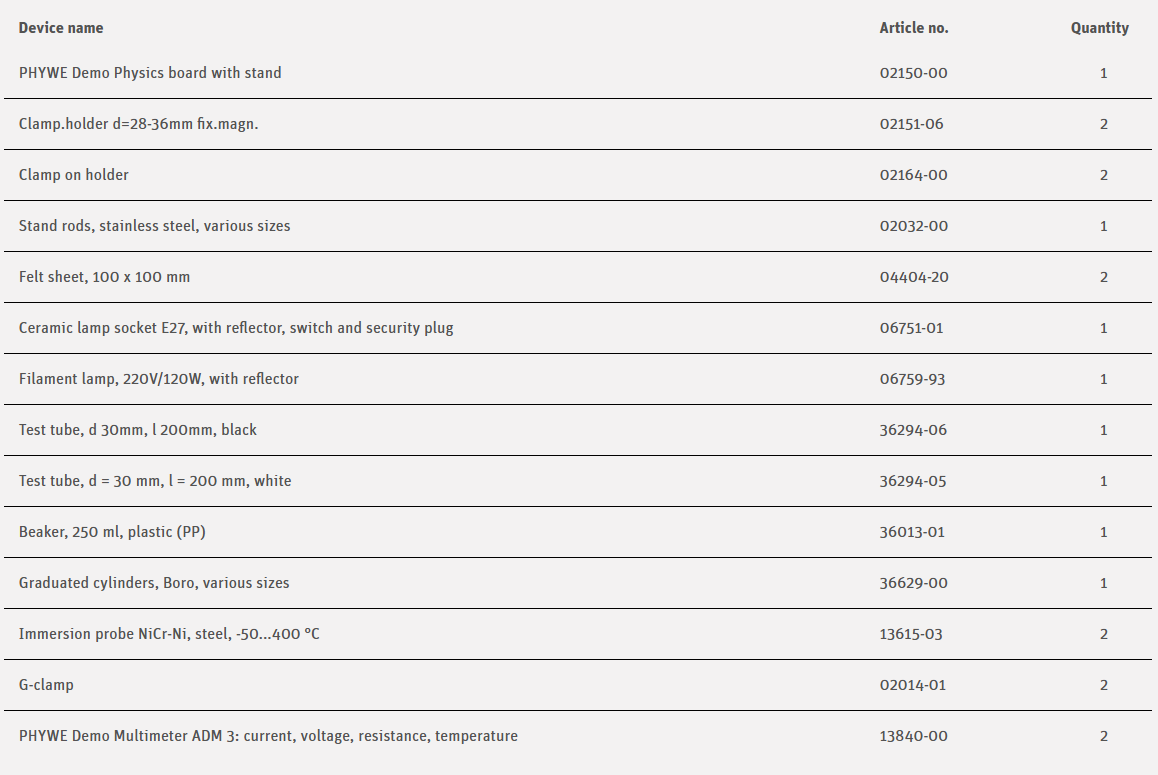The width and height of the screenshot is (1158, 775).
Task: Open the Ceramic lamp socket E27 entry
Action: click(x=236, y=328)
